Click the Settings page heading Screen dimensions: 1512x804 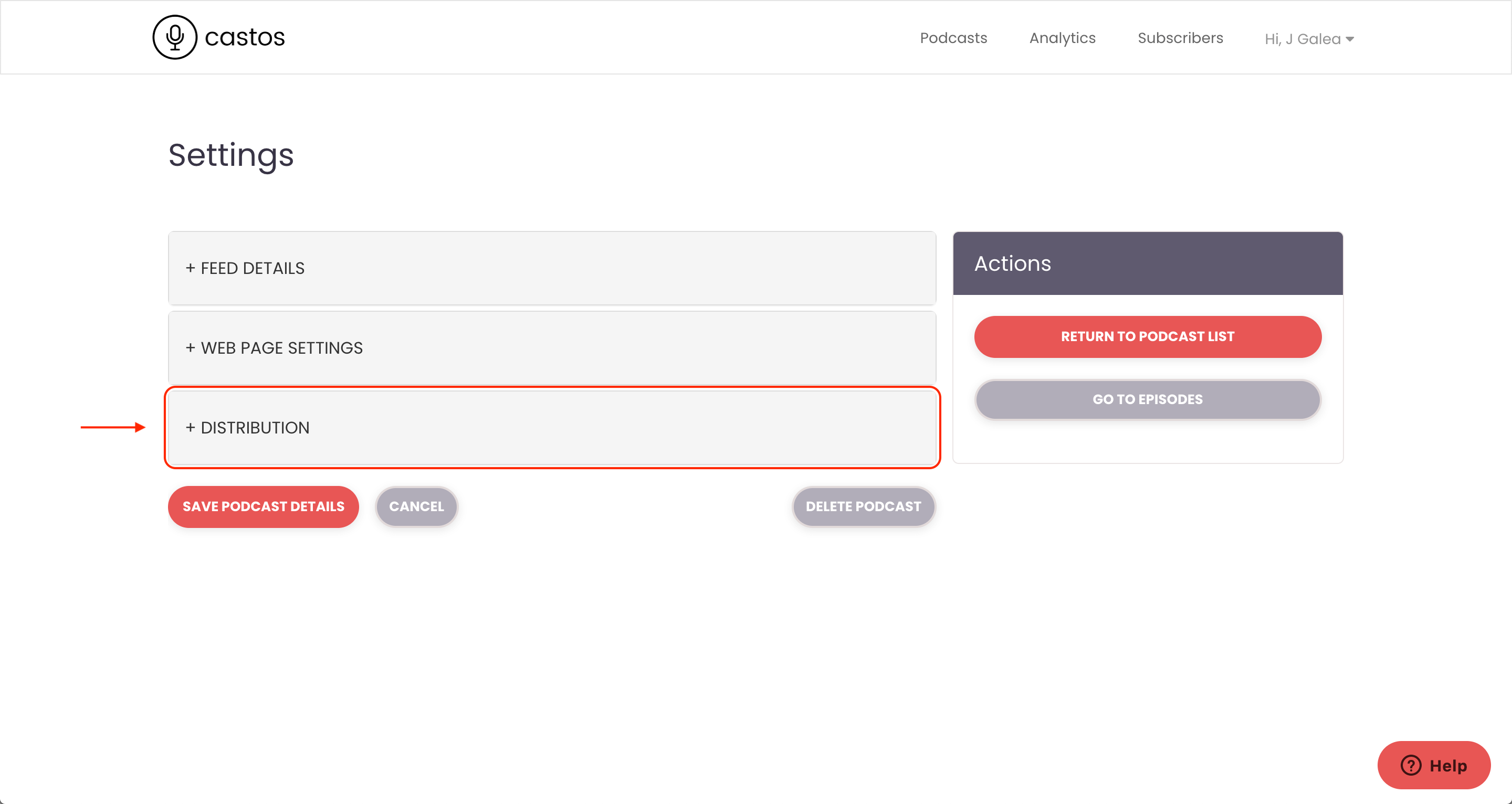tap(230, 155)
